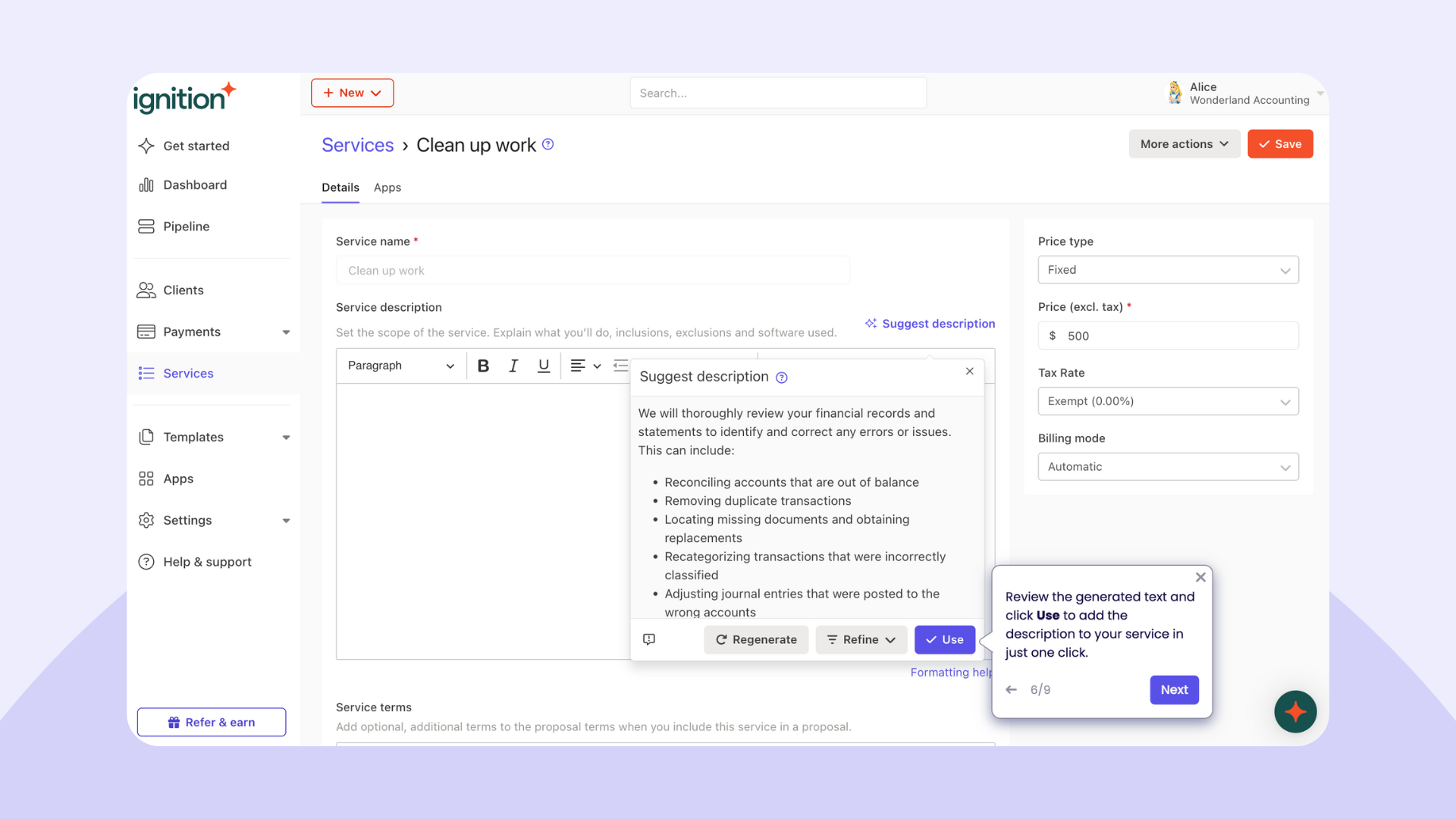Viewport: 1456px width, 819px height.
Task: Expand the Billing mode dropdown
Action: [x=1168, y=467]
